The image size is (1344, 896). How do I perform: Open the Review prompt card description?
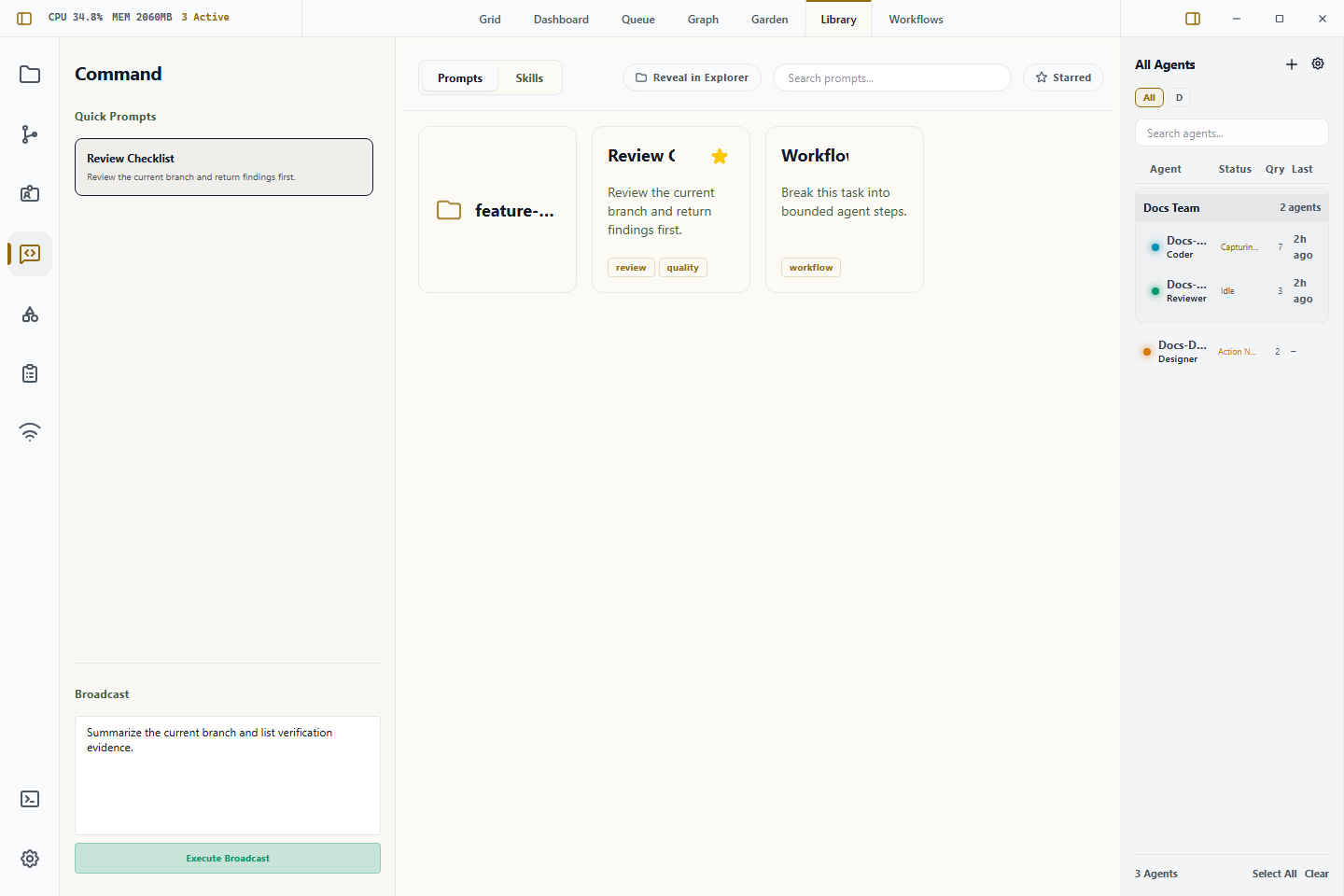pyautogui.click(x=661, y=211)
